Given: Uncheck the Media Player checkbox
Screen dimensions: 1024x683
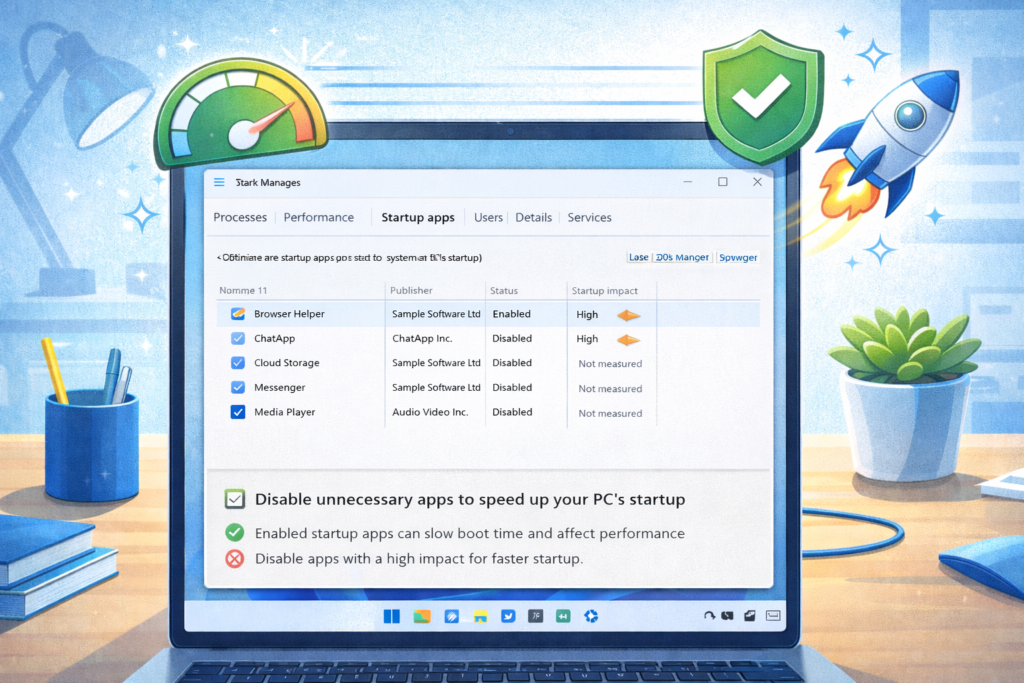Looking at the screenshot, I should tap(237, 412).
